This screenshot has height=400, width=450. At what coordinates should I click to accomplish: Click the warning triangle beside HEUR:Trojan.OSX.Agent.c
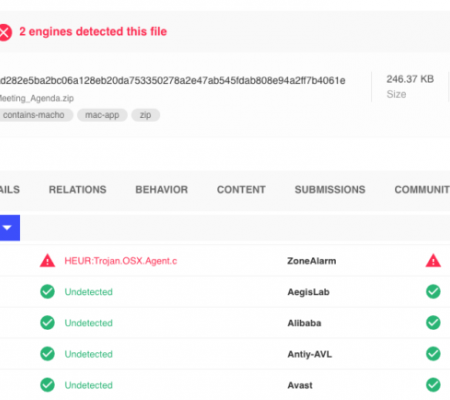pyautogui.click(x=47, y=261)
